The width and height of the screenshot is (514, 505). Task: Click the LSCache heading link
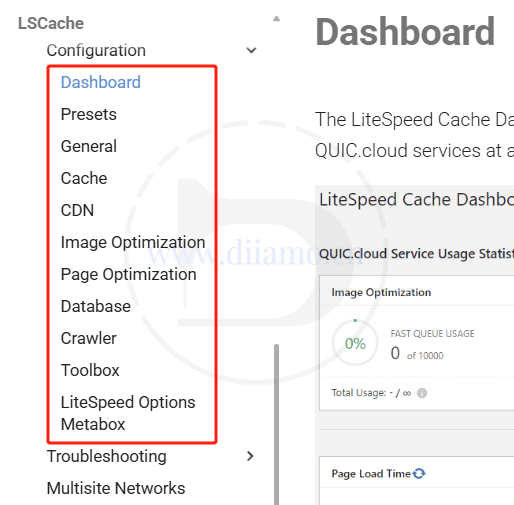tap(51, 23)
